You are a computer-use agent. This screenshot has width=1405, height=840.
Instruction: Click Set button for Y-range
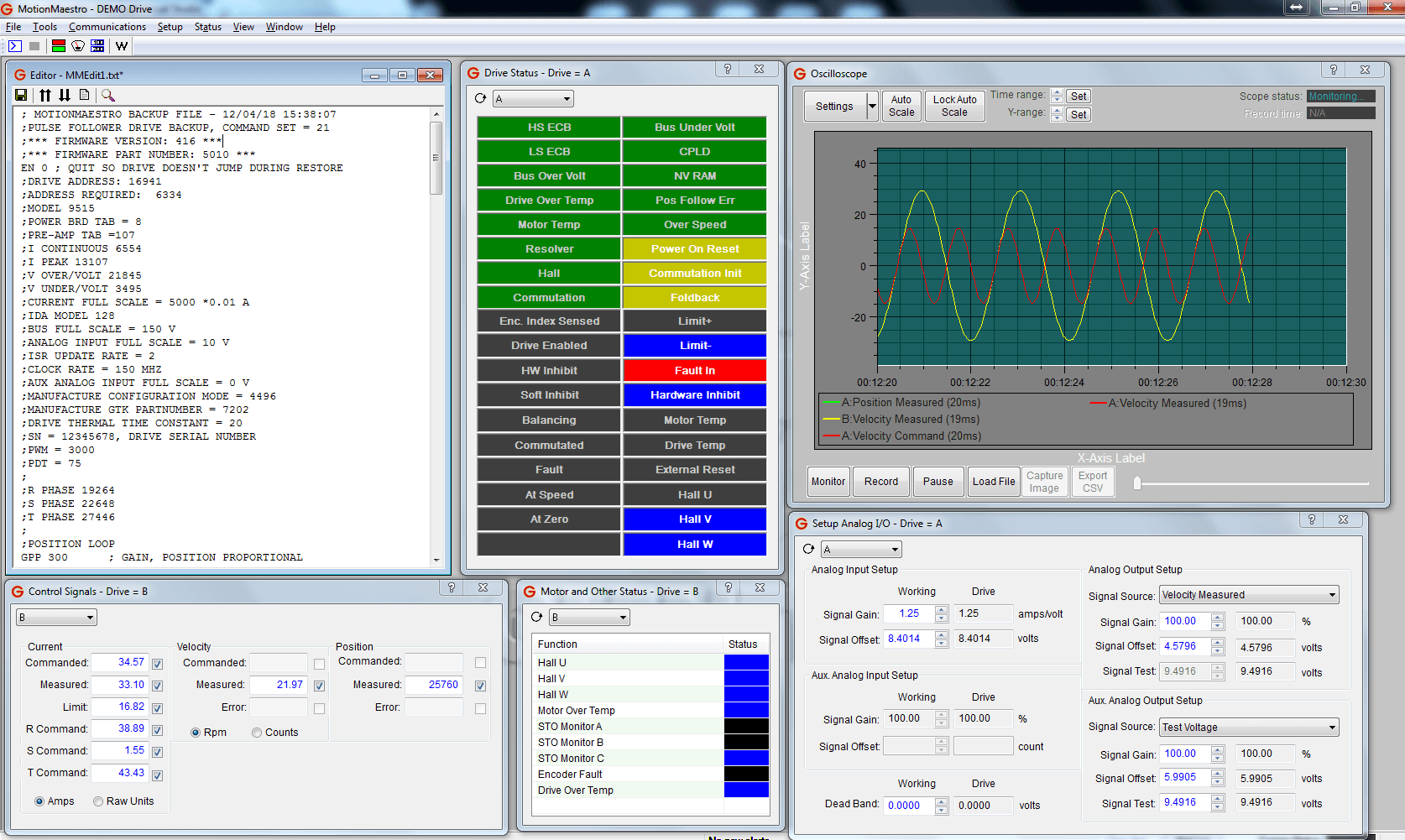1079,115
